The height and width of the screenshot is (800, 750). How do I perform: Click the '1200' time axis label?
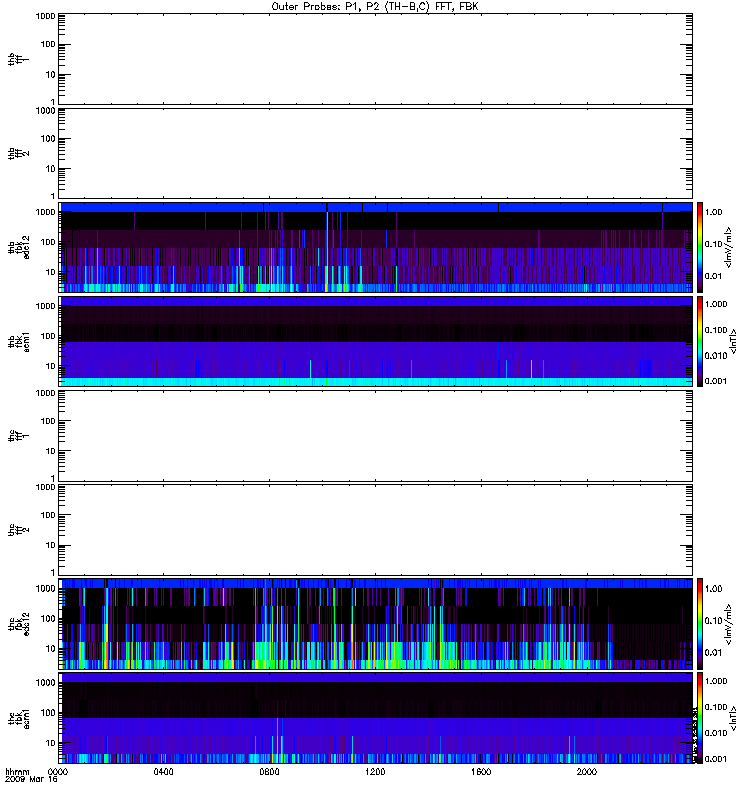point(375,772)
